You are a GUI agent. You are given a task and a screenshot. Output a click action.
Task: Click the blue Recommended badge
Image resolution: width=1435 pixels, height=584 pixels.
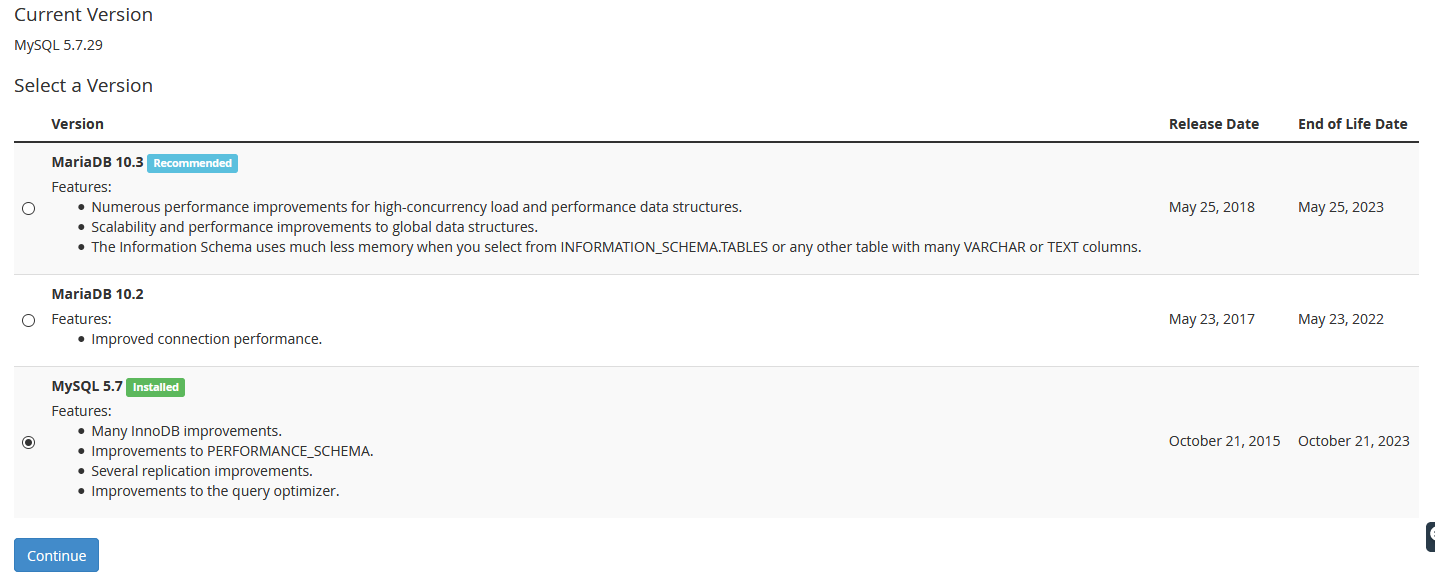(x=192, y=163)
